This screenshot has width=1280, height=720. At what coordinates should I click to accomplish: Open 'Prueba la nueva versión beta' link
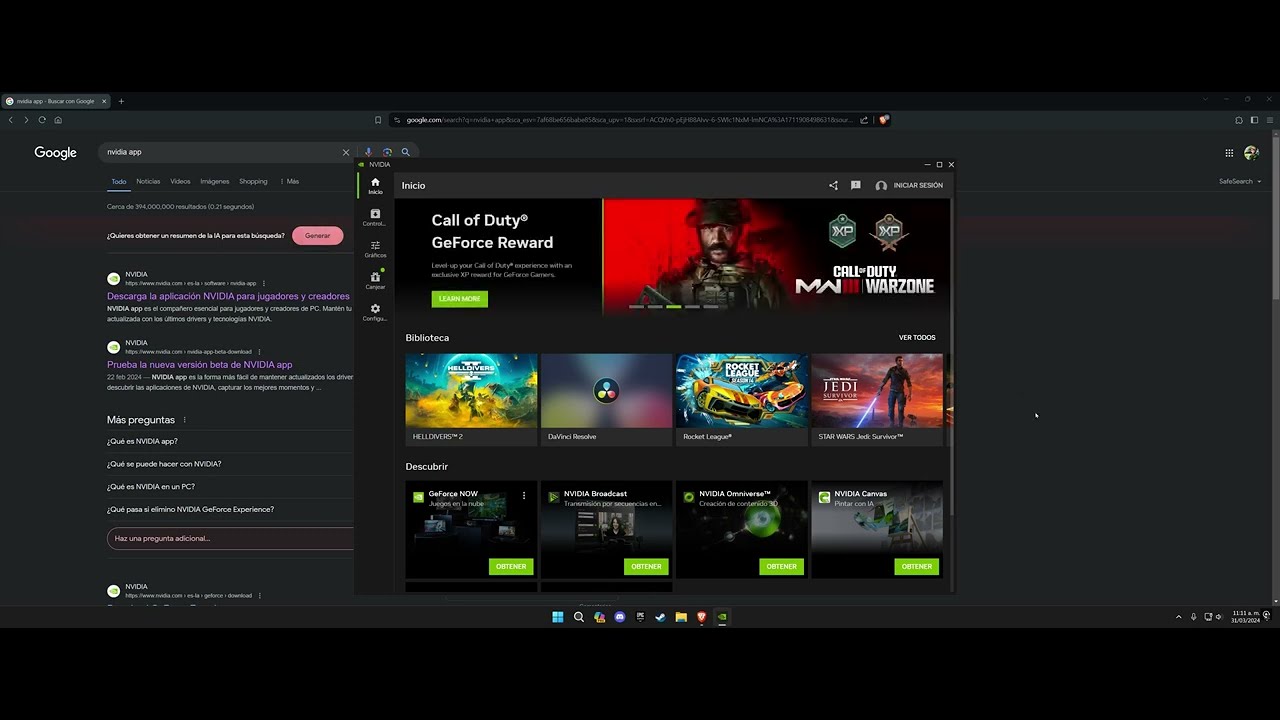point(200,365)
